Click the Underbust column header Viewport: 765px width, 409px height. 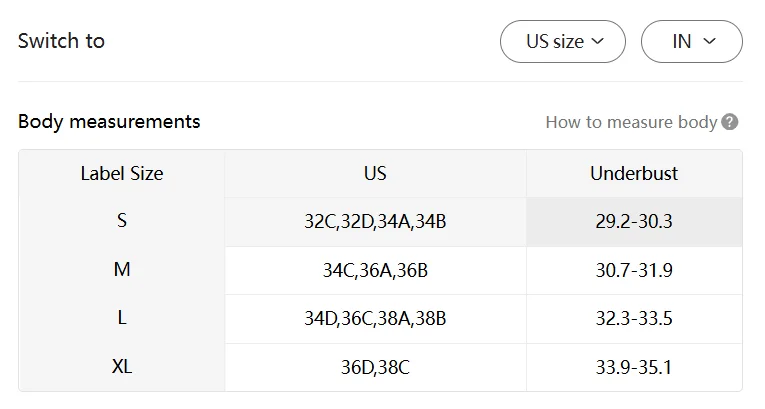634,173
